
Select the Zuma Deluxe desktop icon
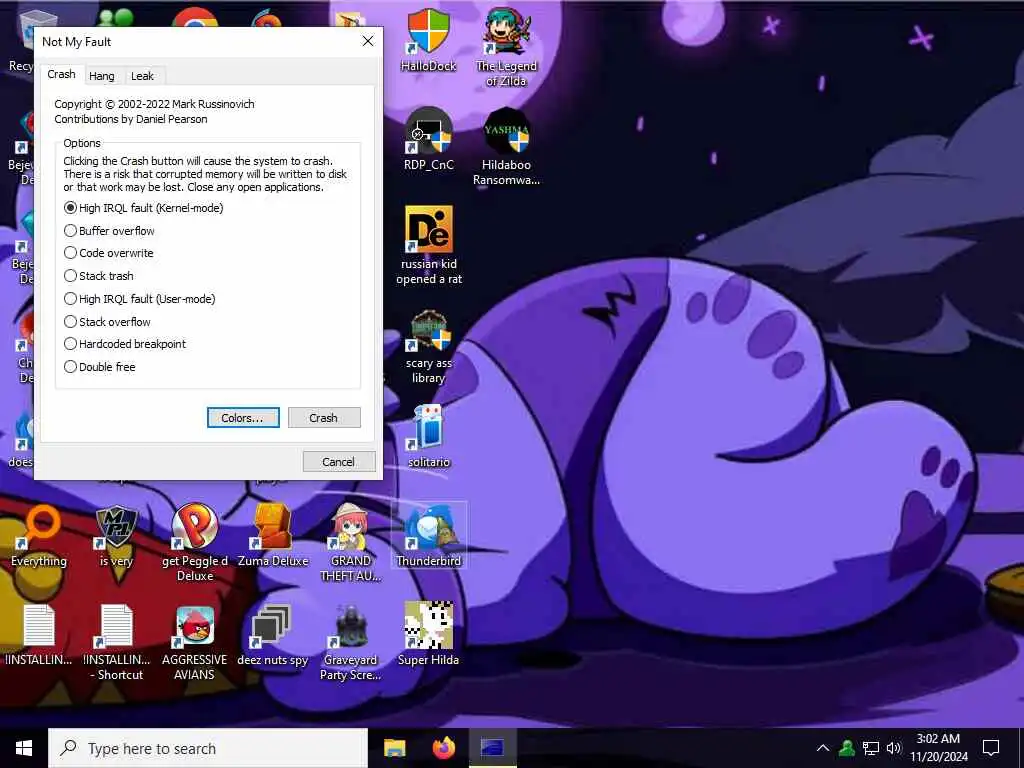pos(273,535)
